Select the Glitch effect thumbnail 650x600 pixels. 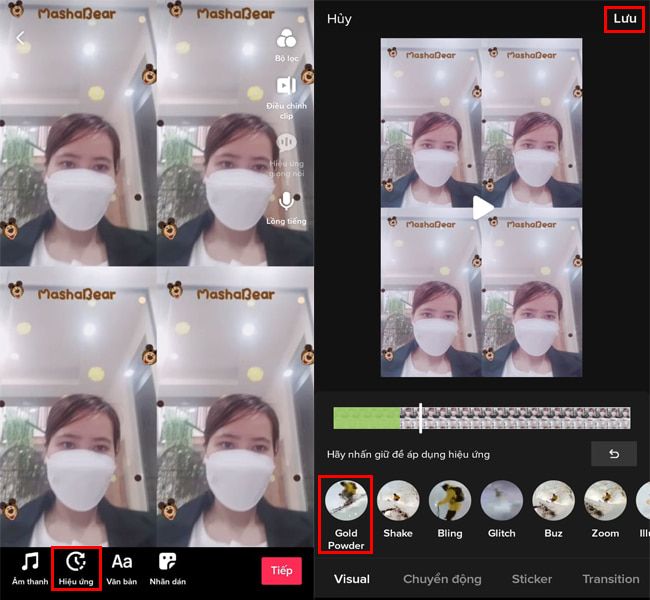point(501,501)
